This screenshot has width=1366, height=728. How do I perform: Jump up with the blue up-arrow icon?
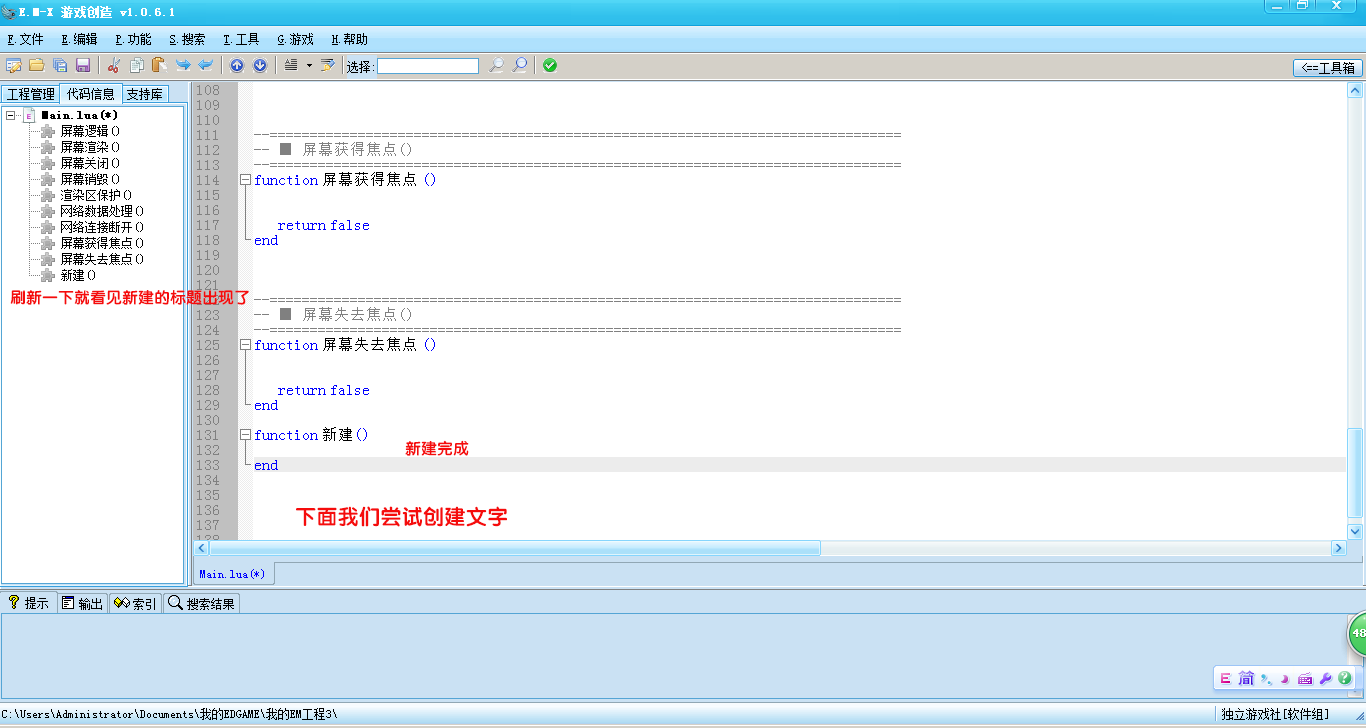coord(237,65)
